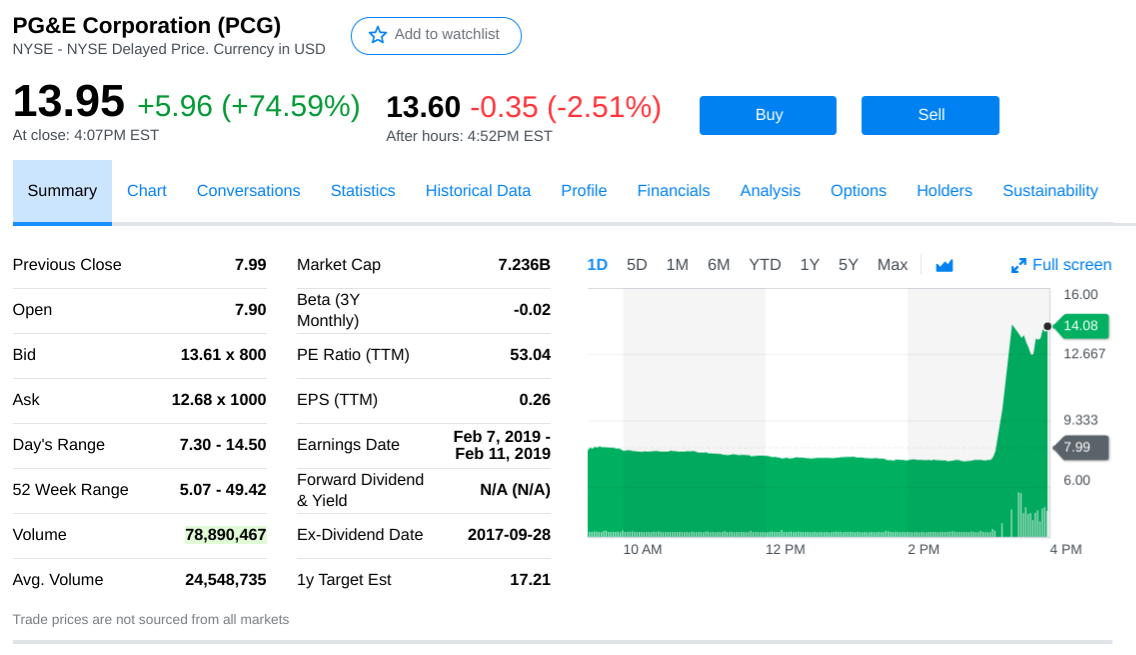Click the Ask value 12.68 x 1000
Viewport: 1136px width, 655px height.
[x=219, y=400]
